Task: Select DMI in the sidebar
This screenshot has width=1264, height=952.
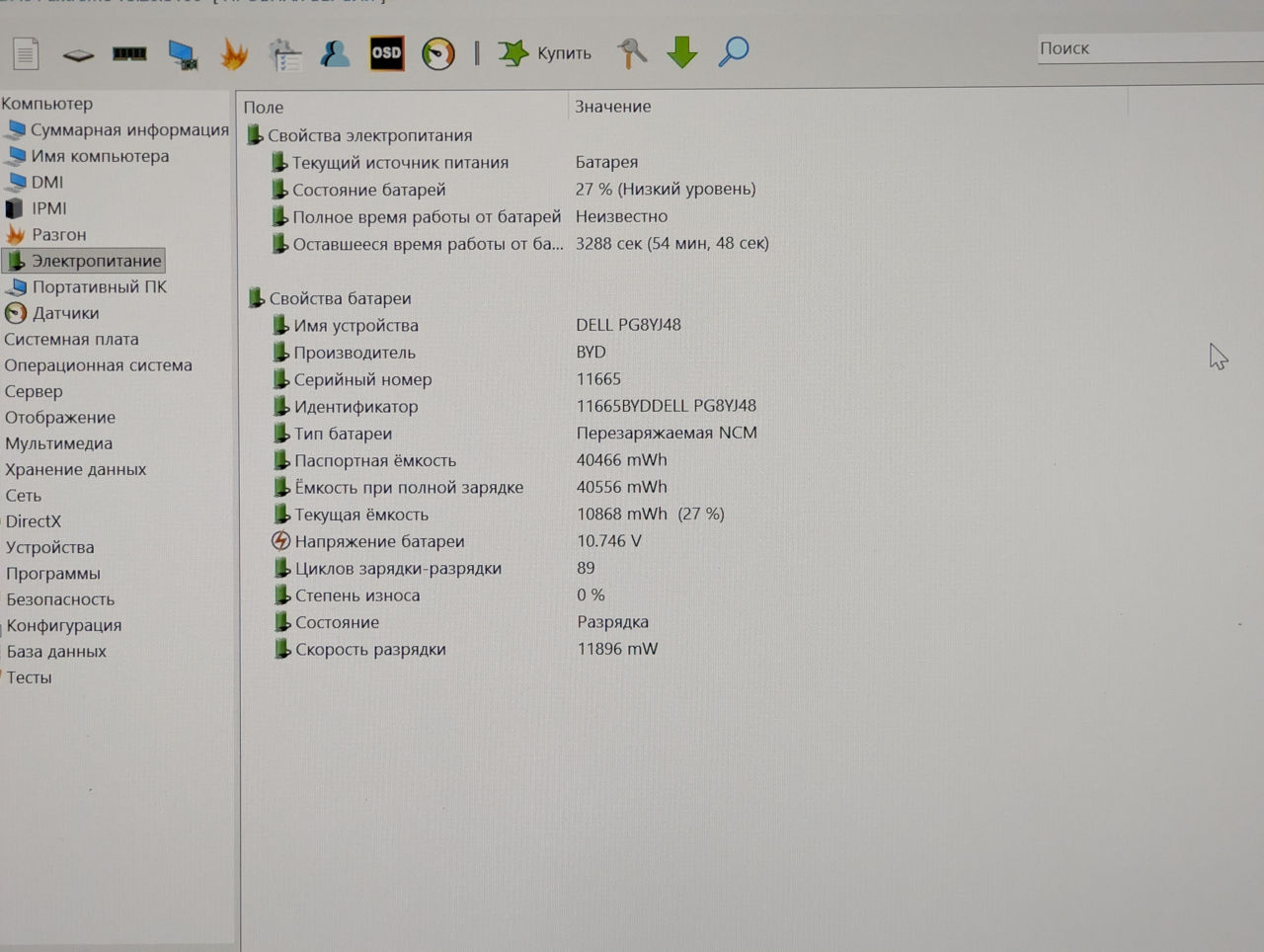Action: [36, 182]
